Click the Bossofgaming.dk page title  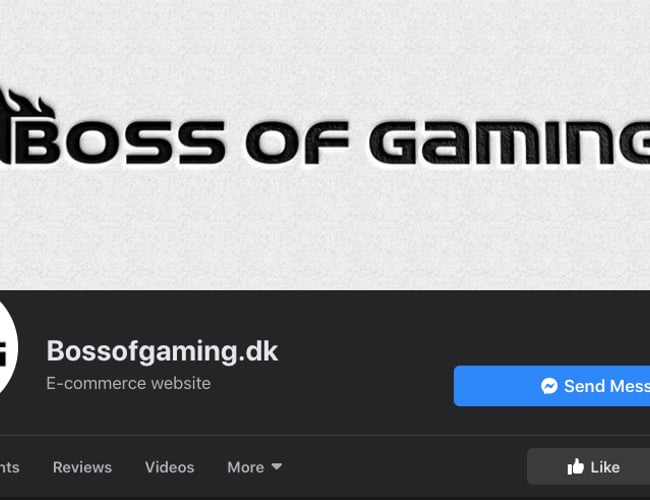[162, 352]
